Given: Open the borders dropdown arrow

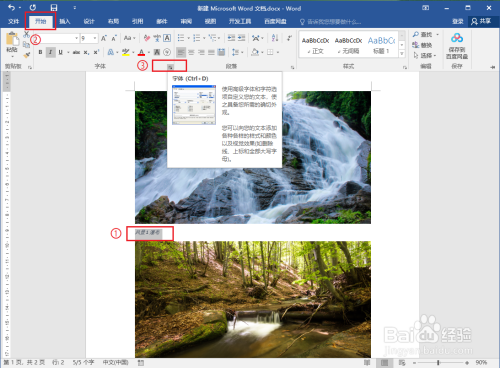Looking at the screenshot, I should click(x=277, y=52).
